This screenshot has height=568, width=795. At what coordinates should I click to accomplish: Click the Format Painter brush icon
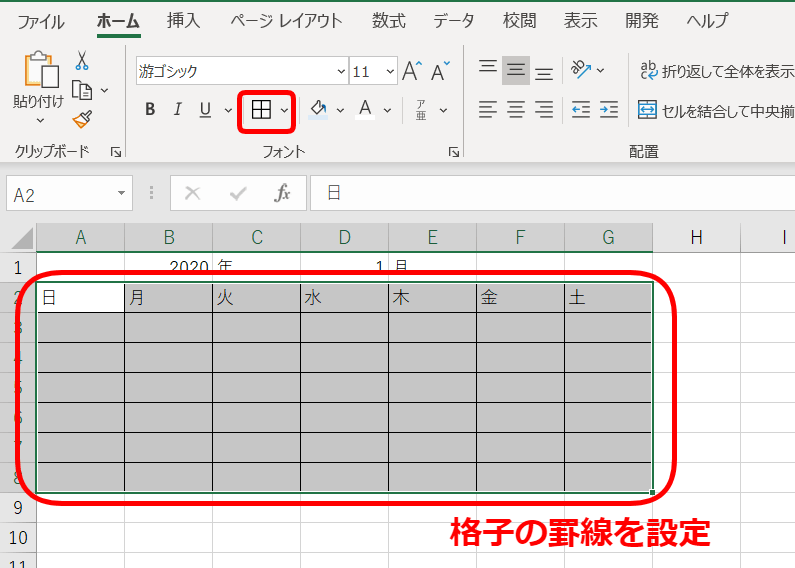[83, 120]
